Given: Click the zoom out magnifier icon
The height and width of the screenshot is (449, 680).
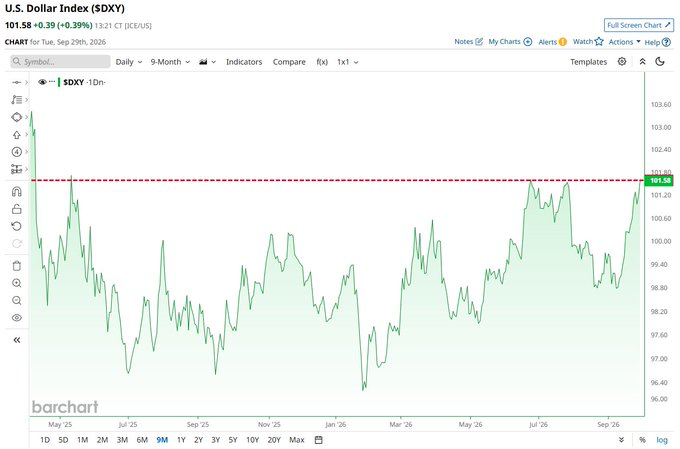Looking at the screenshot, I should tap(16, 300).
